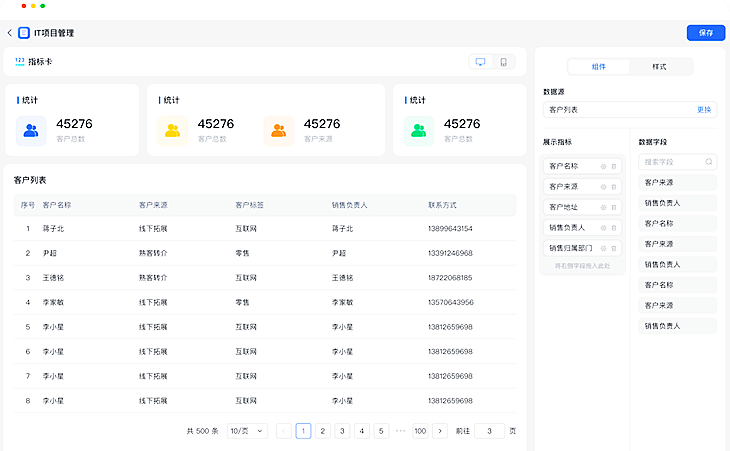The image size is (730, 451).
Task: Switch to desktop preview mode
Action: 480,62
